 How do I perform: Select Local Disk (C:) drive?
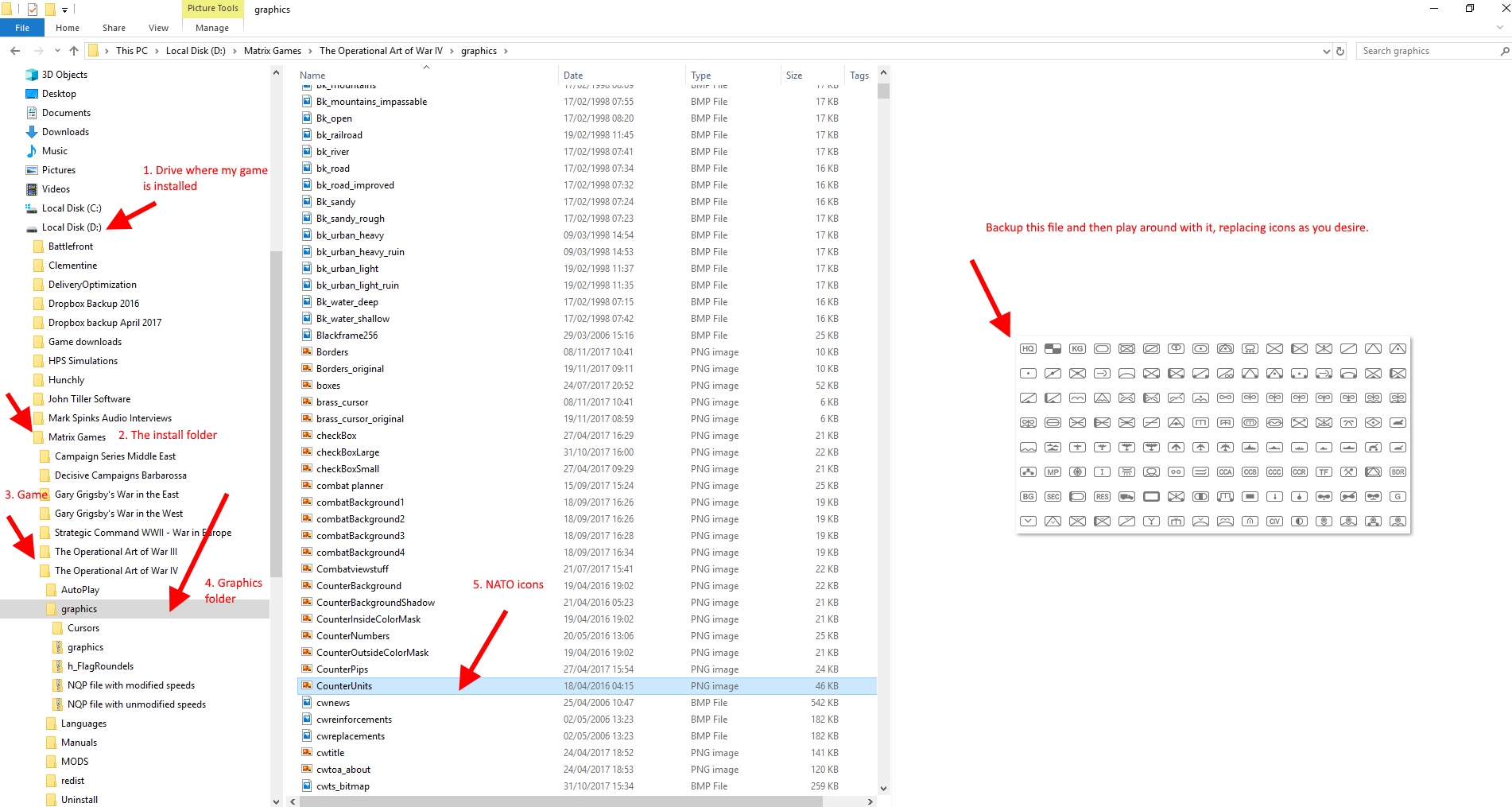72,208
